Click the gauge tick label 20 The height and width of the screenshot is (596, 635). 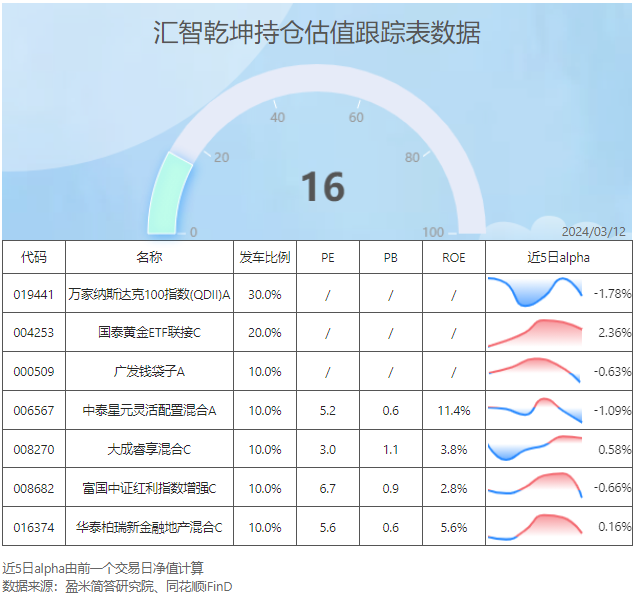click(222, 157)
